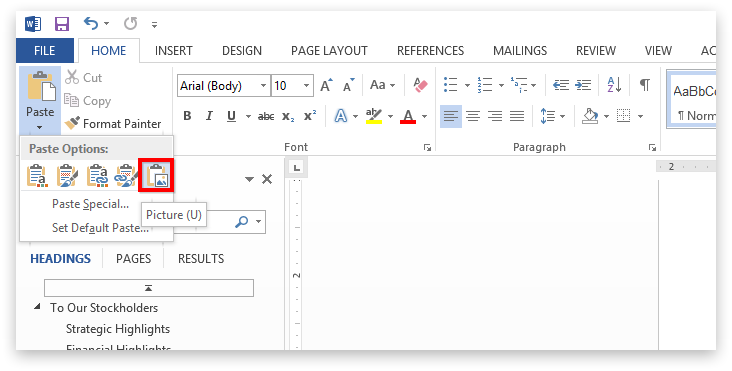This screenshot has width=732, height=371.
Task: Click Shading paint bucket icon
Action: coord(590,116)
